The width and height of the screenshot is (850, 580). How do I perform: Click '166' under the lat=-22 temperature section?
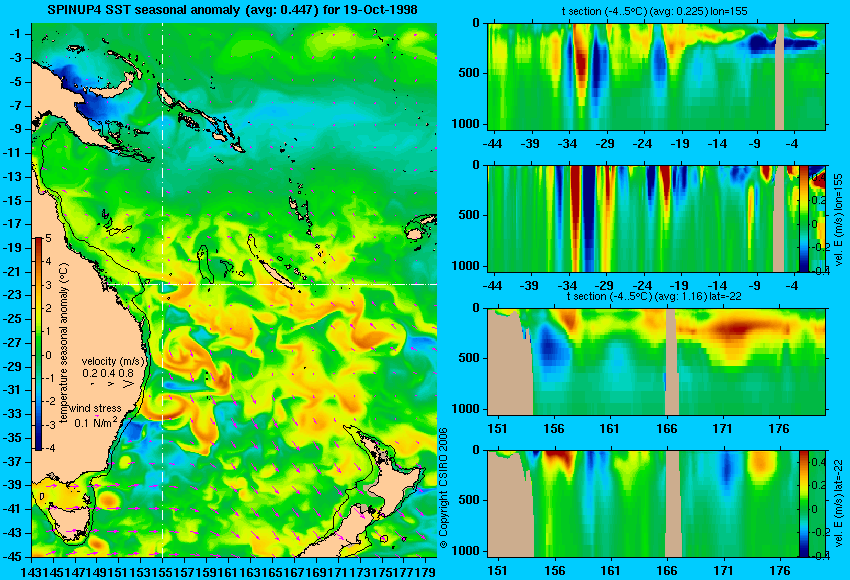point(666,429)
